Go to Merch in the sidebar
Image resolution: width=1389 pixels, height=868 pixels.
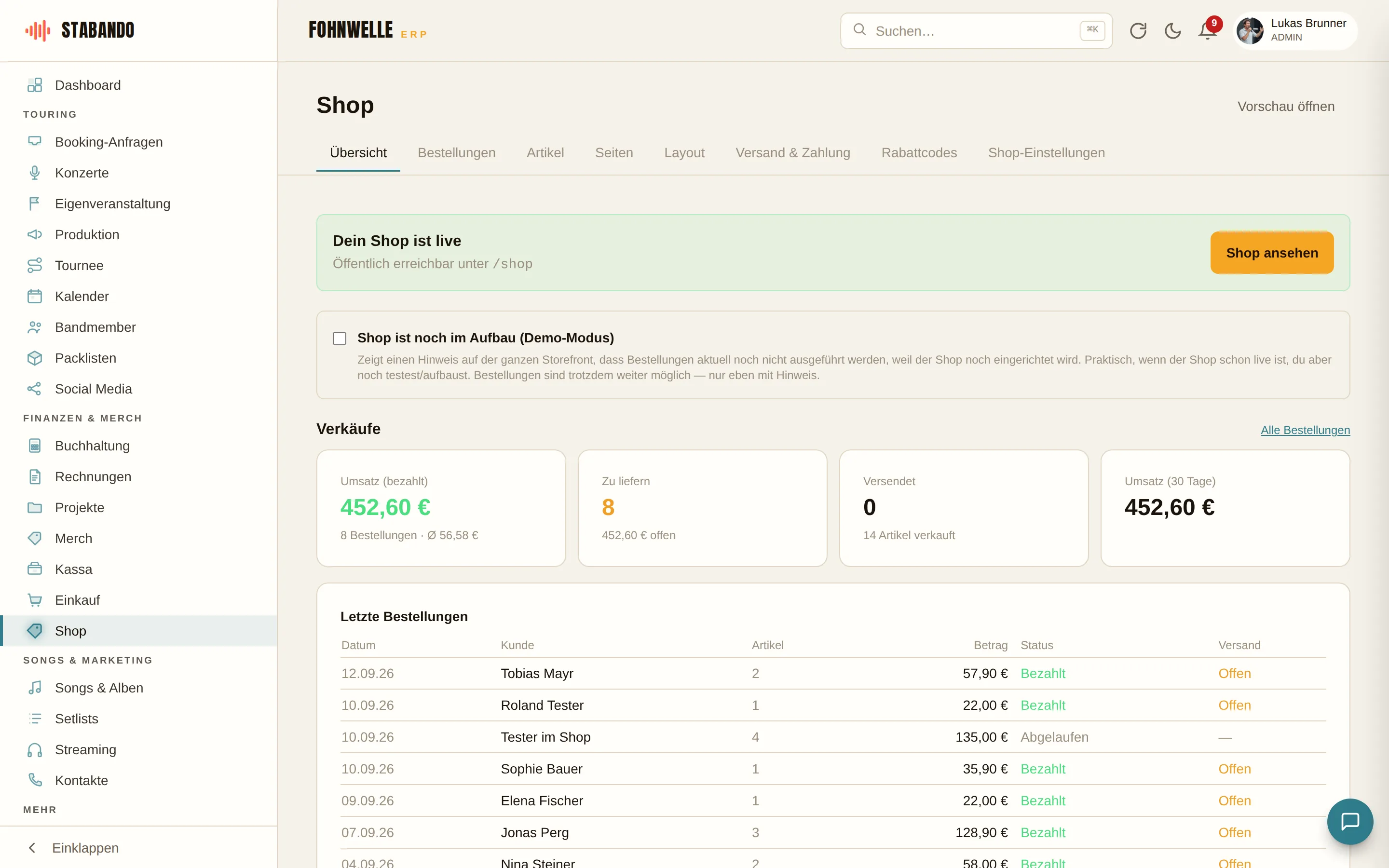pos(138,539)
